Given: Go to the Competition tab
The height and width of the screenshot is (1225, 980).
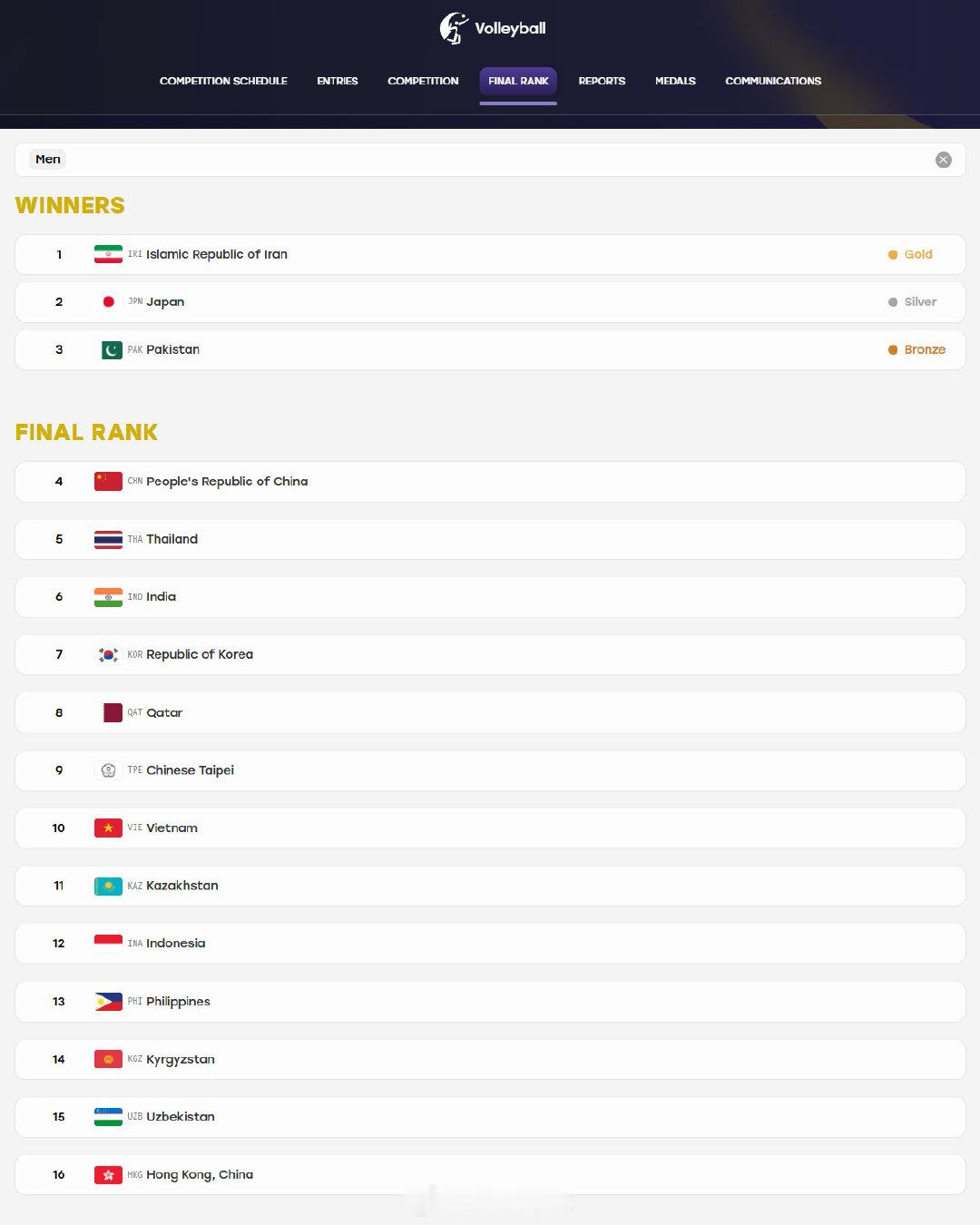Looking at the screenshot, I should point(423,81).
